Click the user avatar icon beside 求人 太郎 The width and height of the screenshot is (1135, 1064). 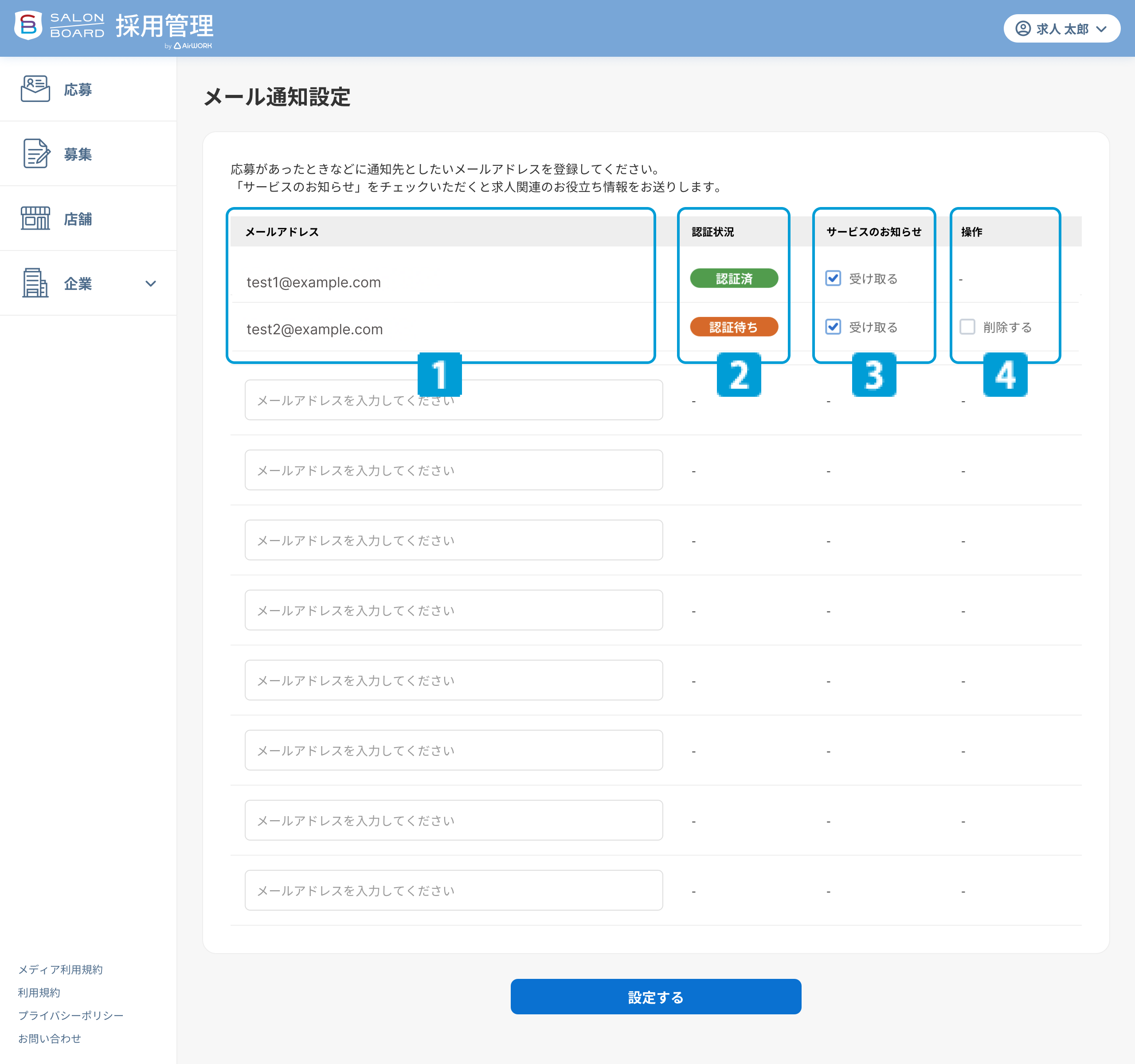[1023, 28]
